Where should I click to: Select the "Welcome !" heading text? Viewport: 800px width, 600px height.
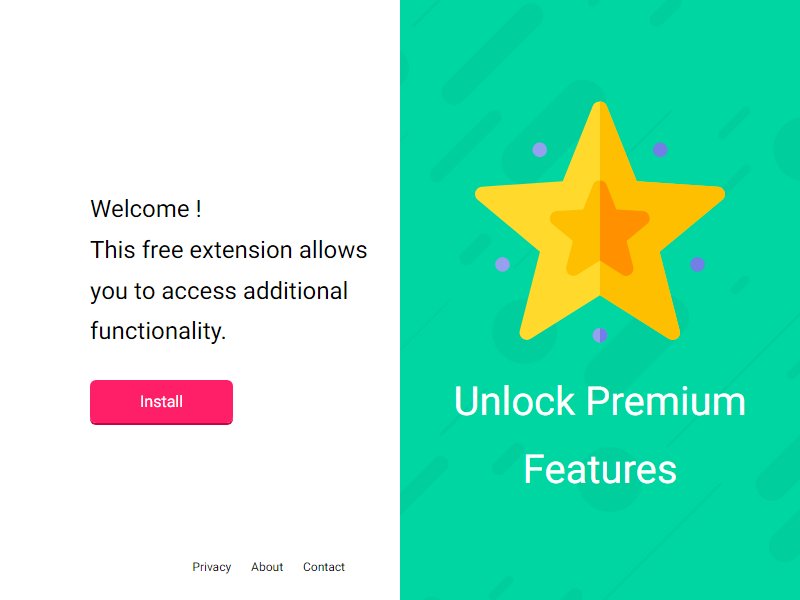click(x=146, y=209)
